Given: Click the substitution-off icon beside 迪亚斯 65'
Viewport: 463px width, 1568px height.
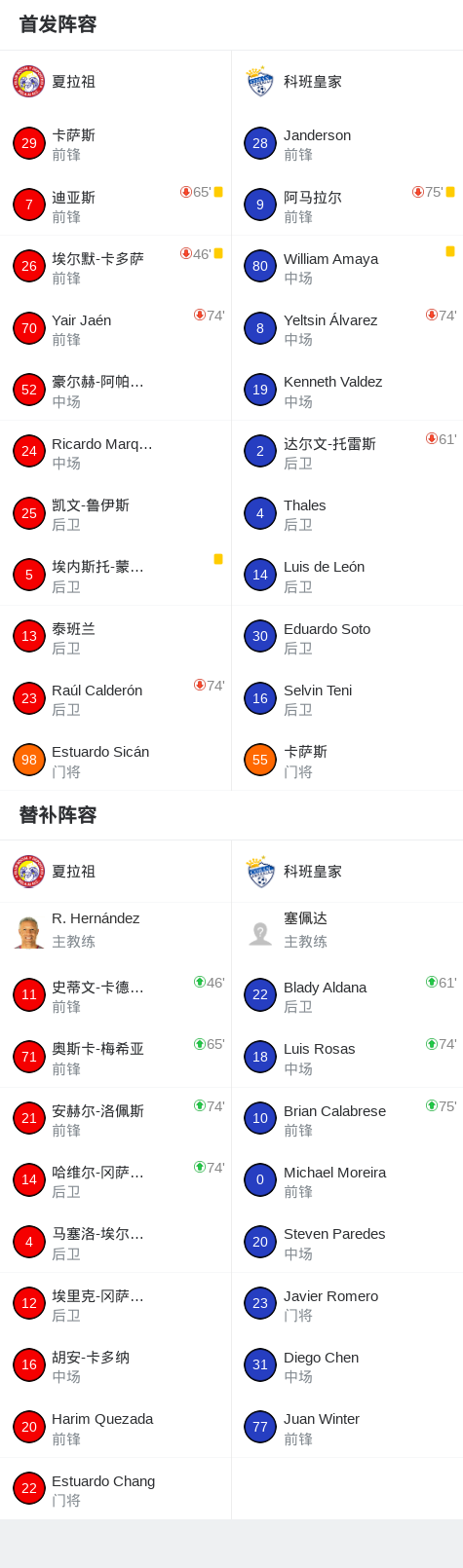Looking at the screenshot, I should (x=186, y=192).
